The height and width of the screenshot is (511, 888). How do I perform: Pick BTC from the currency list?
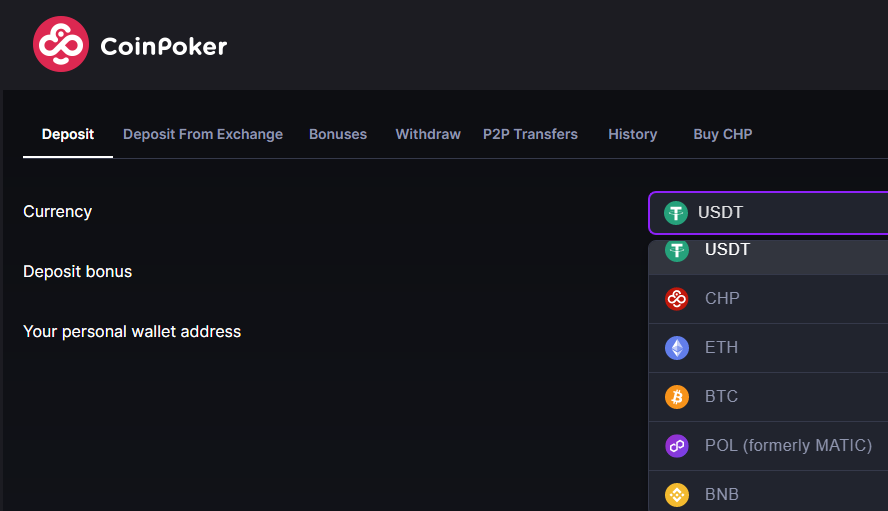point(769,397)
